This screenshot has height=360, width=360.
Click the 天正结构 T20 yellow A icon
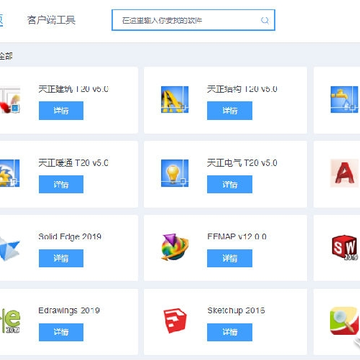[x=175, y=100]
